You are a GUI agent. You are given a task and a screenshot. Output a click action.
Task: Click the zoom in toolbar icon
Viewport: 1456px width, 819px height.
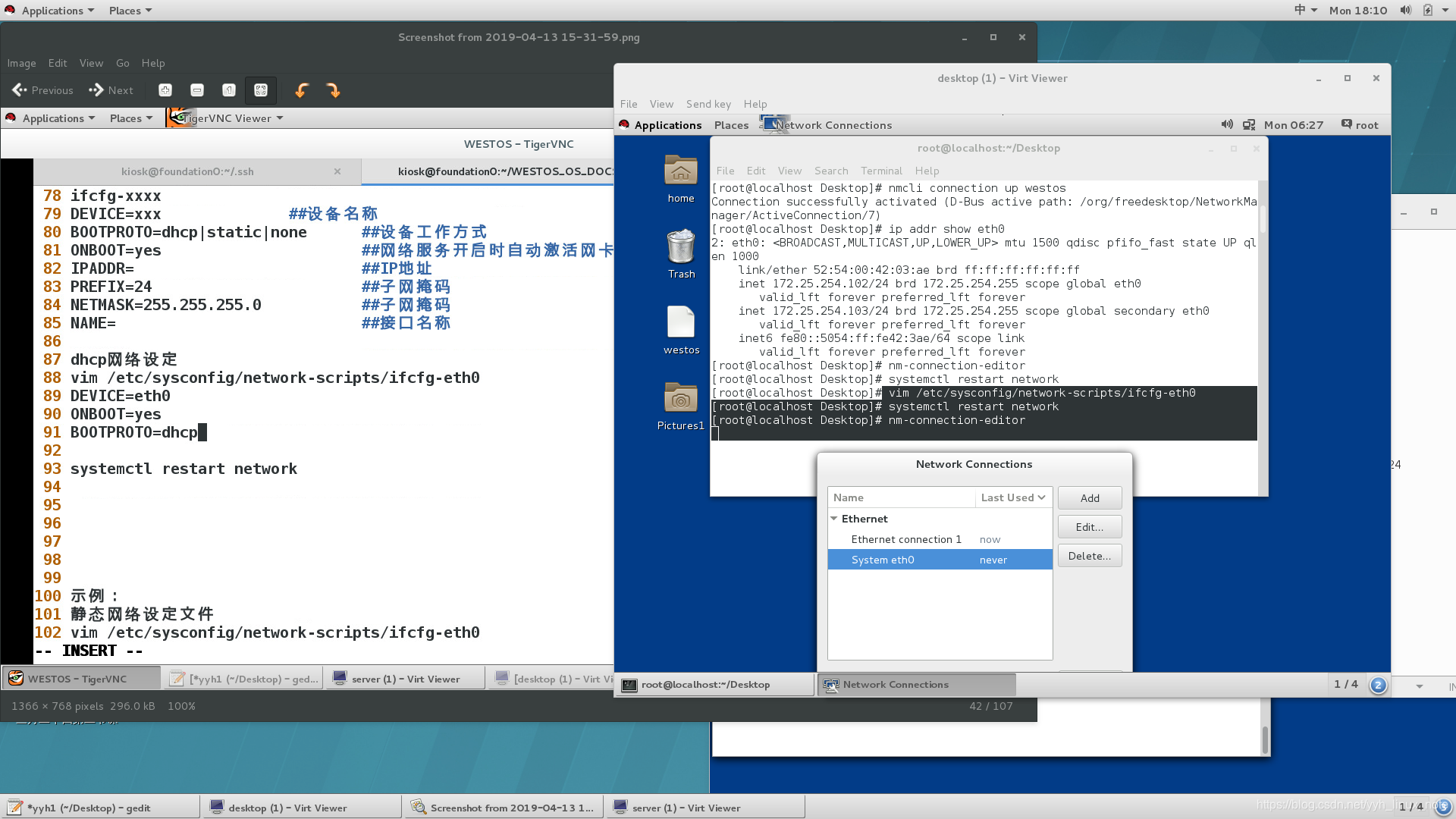pos(165,90)
